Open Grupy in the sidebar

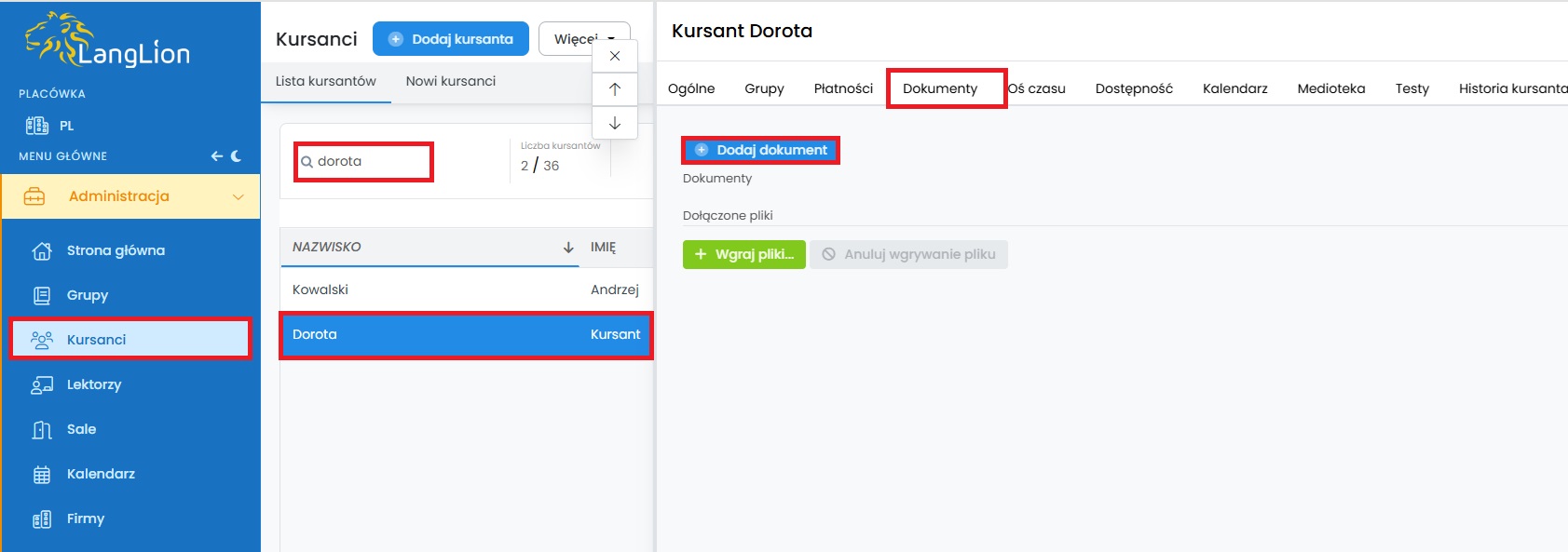click(x=88, y=295)
